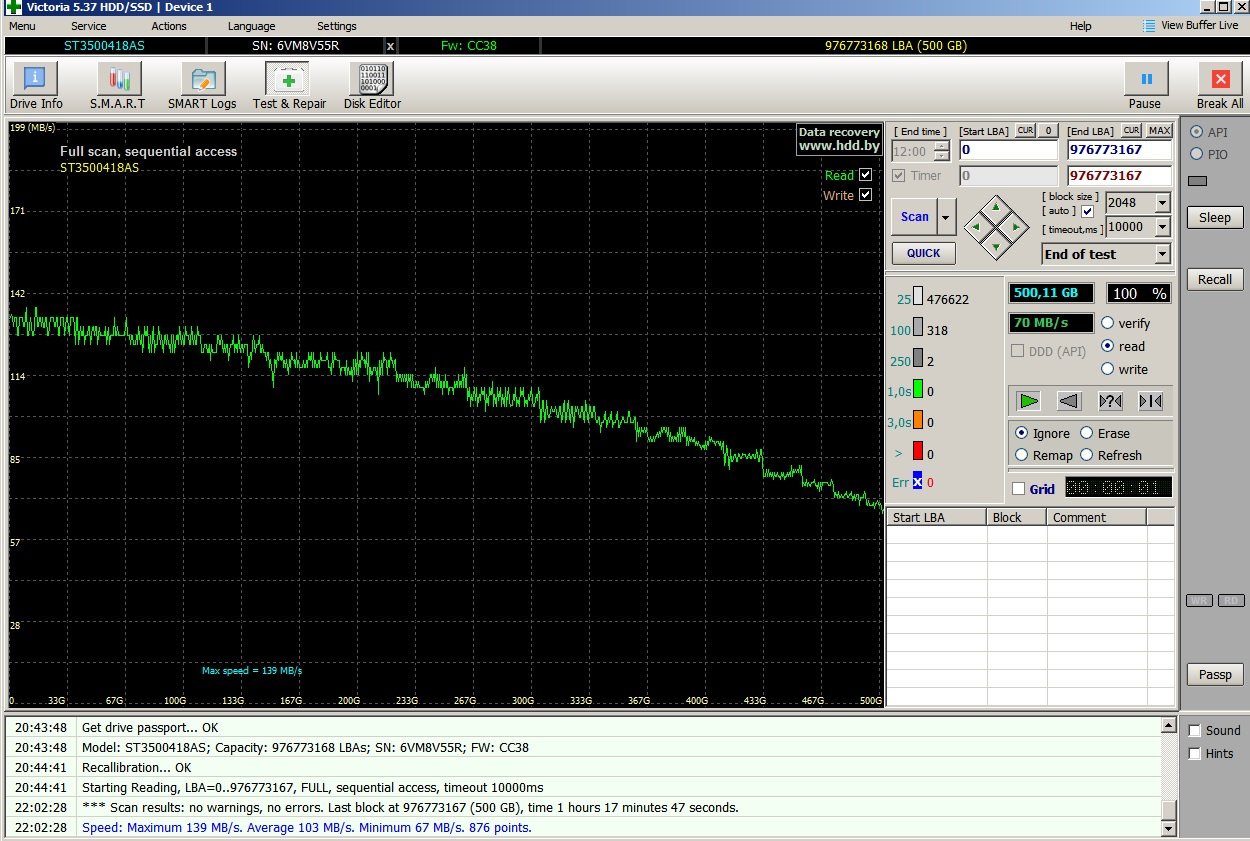The image size is (1250, 841).
Task: Select the Remap radio option
Action: coord(1021,455)
